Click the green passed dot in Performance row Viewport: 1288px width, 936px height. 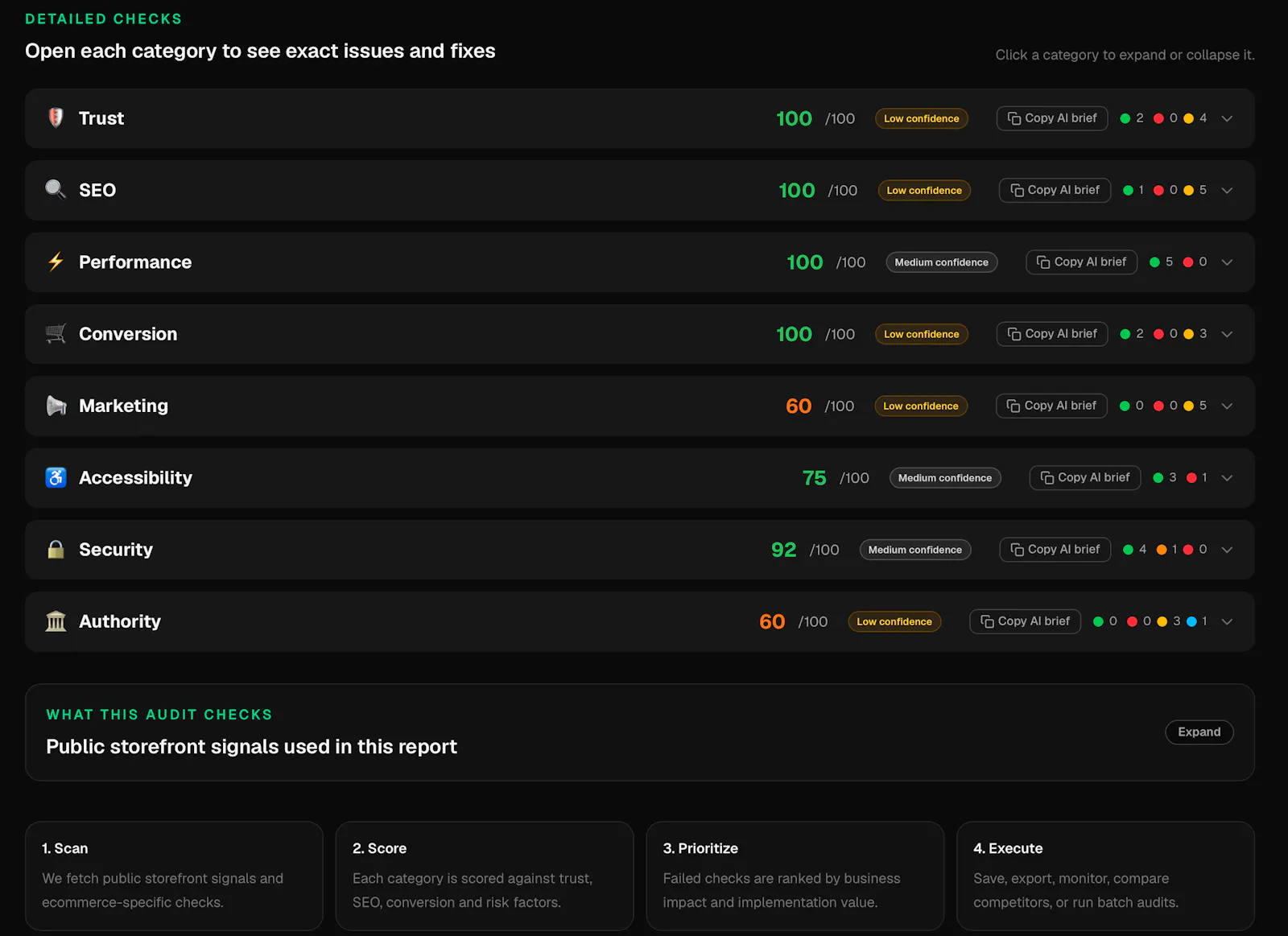coord(1155,262)
